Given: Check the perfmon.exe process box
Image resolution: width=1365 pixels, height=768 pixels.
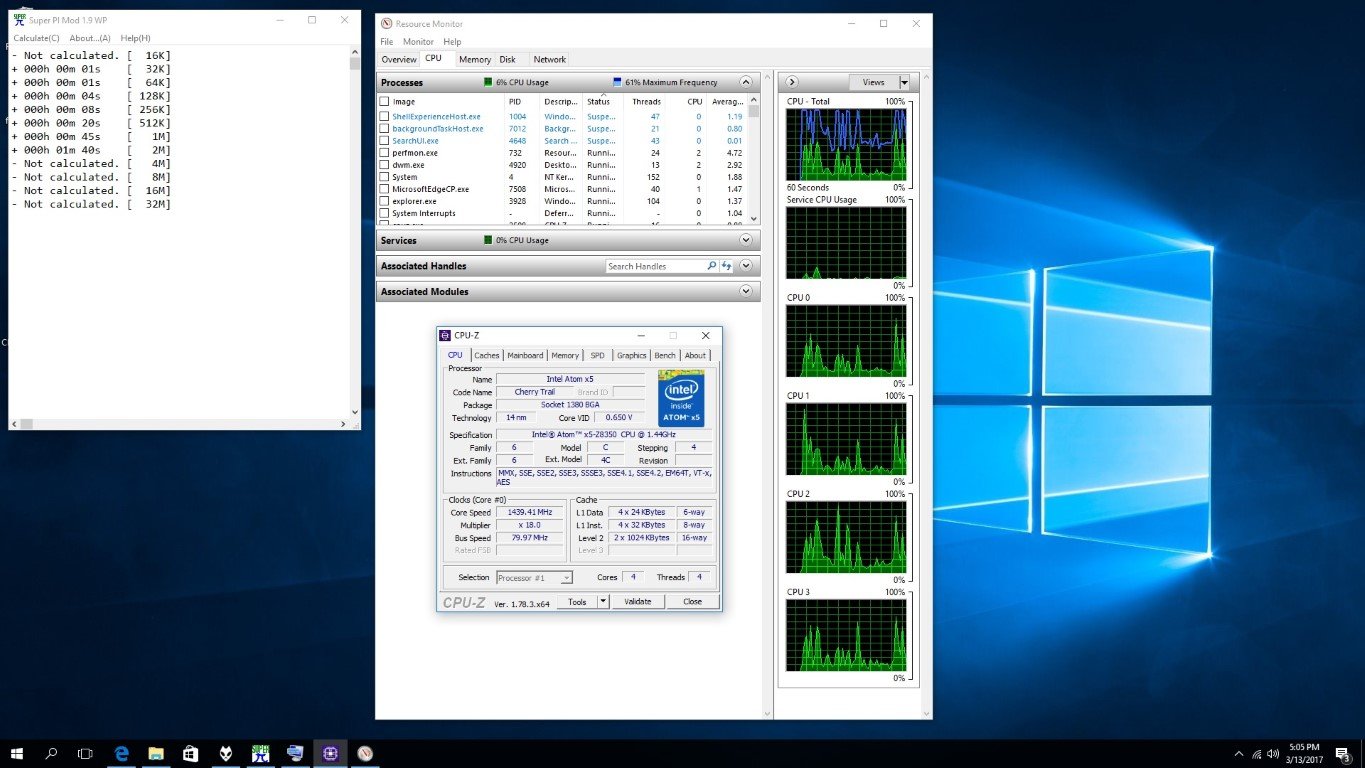Looking at the screenshot, I should [x=384, y=153].
